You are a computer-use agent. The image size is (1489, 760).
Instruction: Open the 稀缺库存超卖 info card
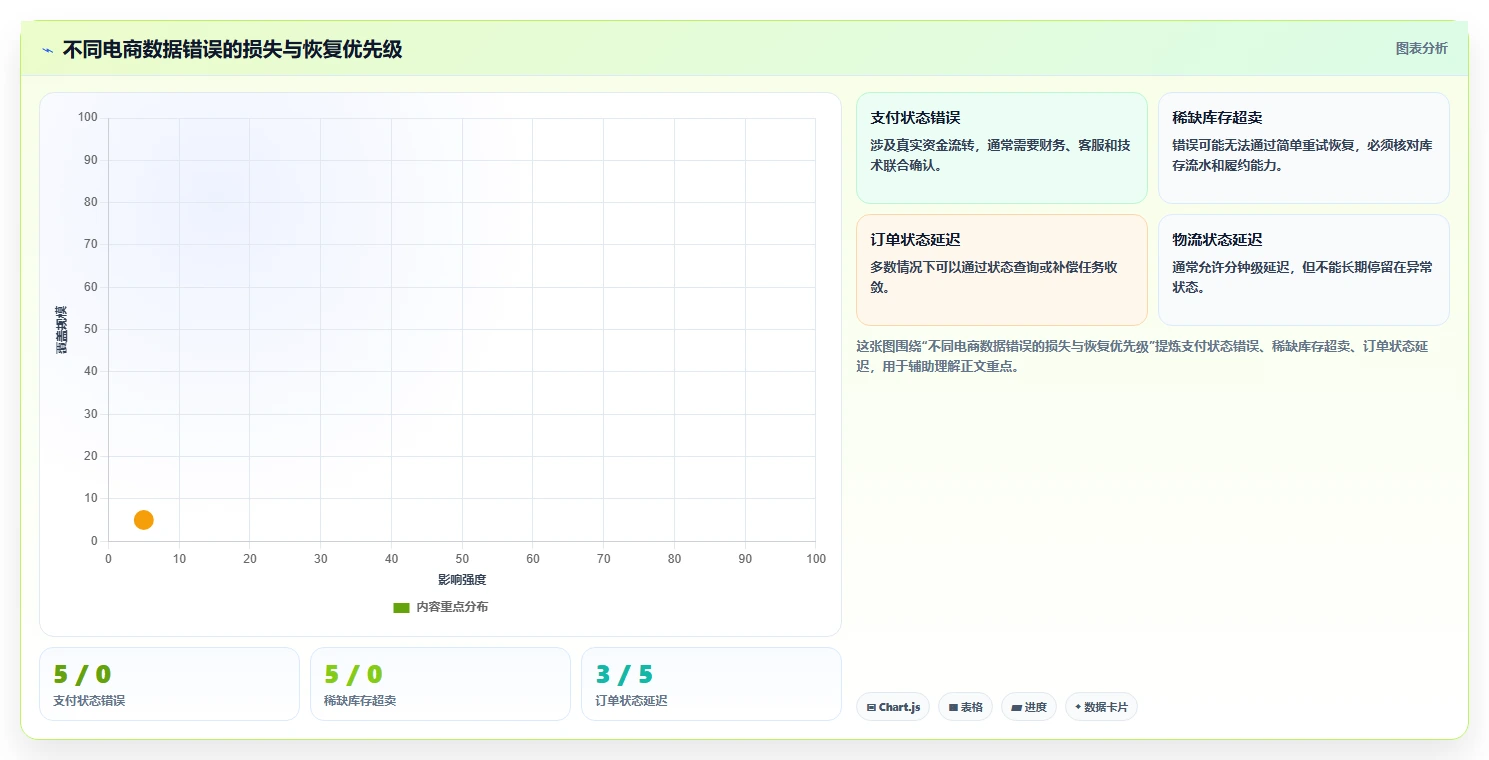coord(1303,148)
